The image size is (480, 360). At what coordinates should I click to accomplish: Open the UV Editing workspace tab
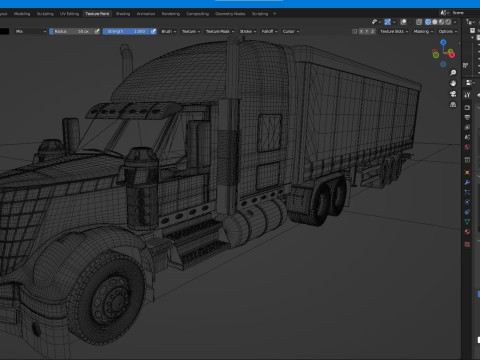[69, 14]
